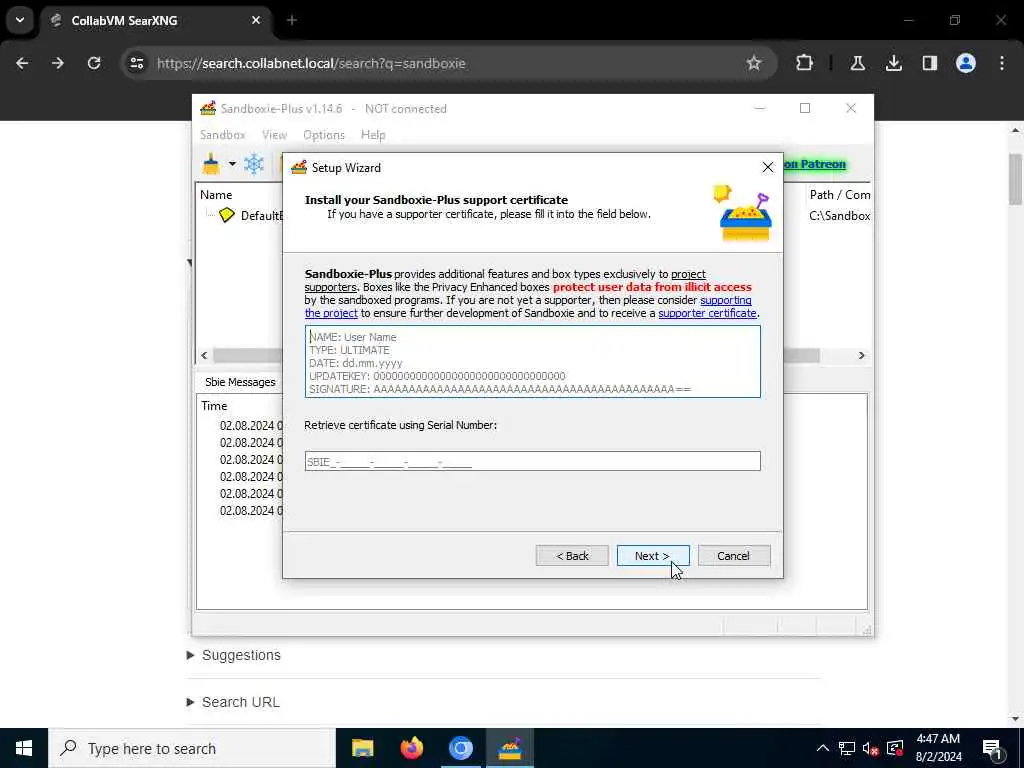Bookmark this page with star icon
Image resolution: width=1024 pixels, height=768 pixels.
tap(754, 63)
